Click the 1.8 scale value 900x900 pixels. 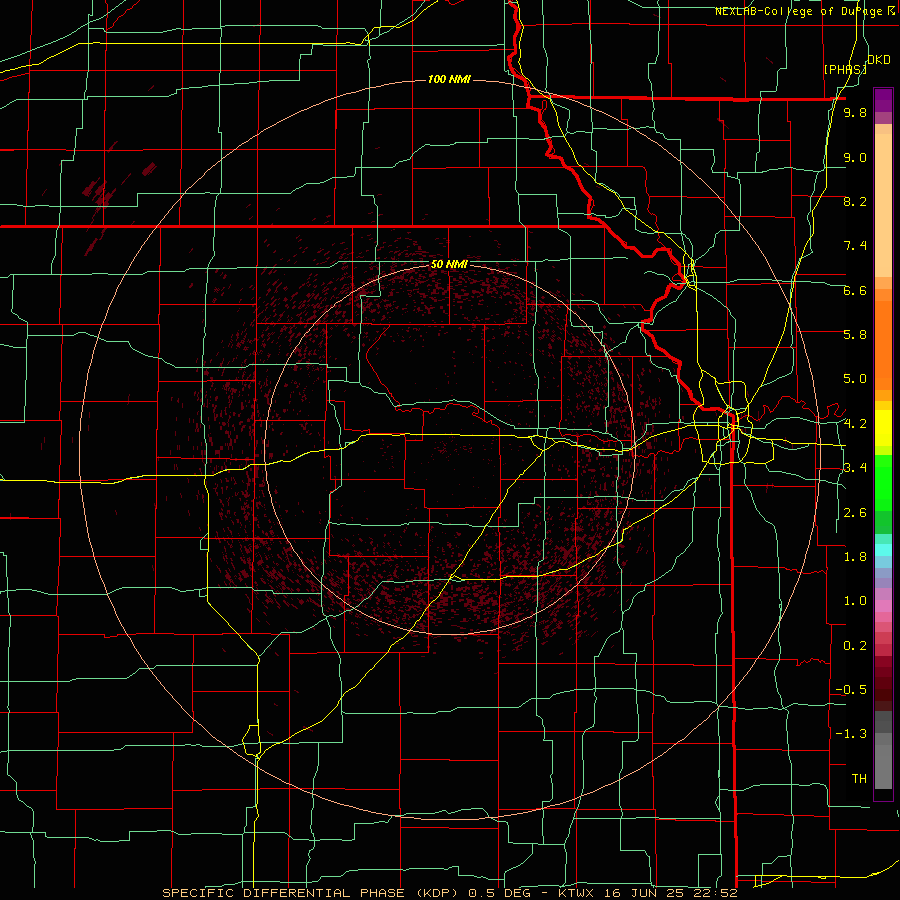[855, 557]
